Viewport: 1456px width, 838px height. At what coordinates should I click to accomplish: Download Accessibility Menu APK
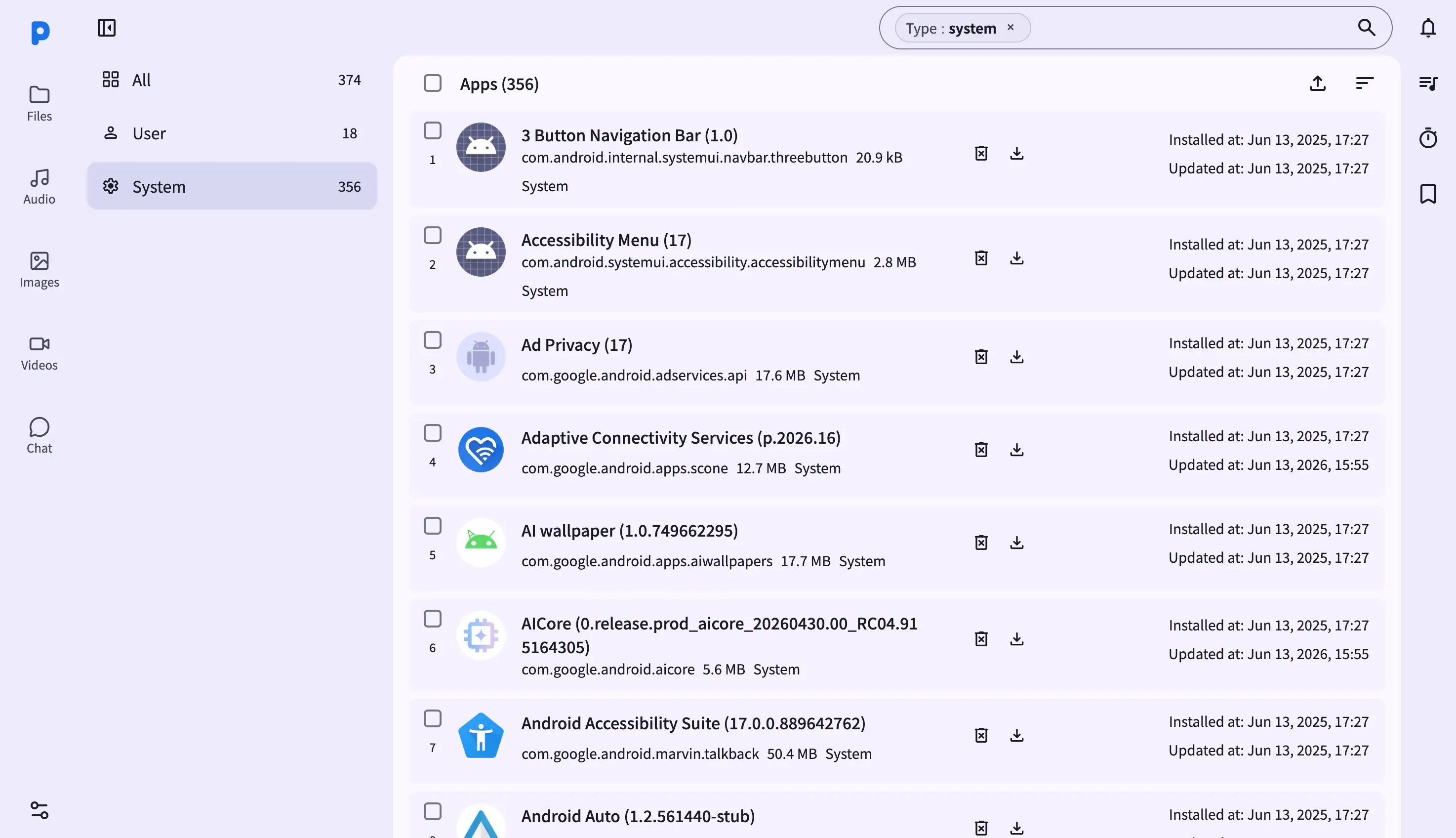1016,258
